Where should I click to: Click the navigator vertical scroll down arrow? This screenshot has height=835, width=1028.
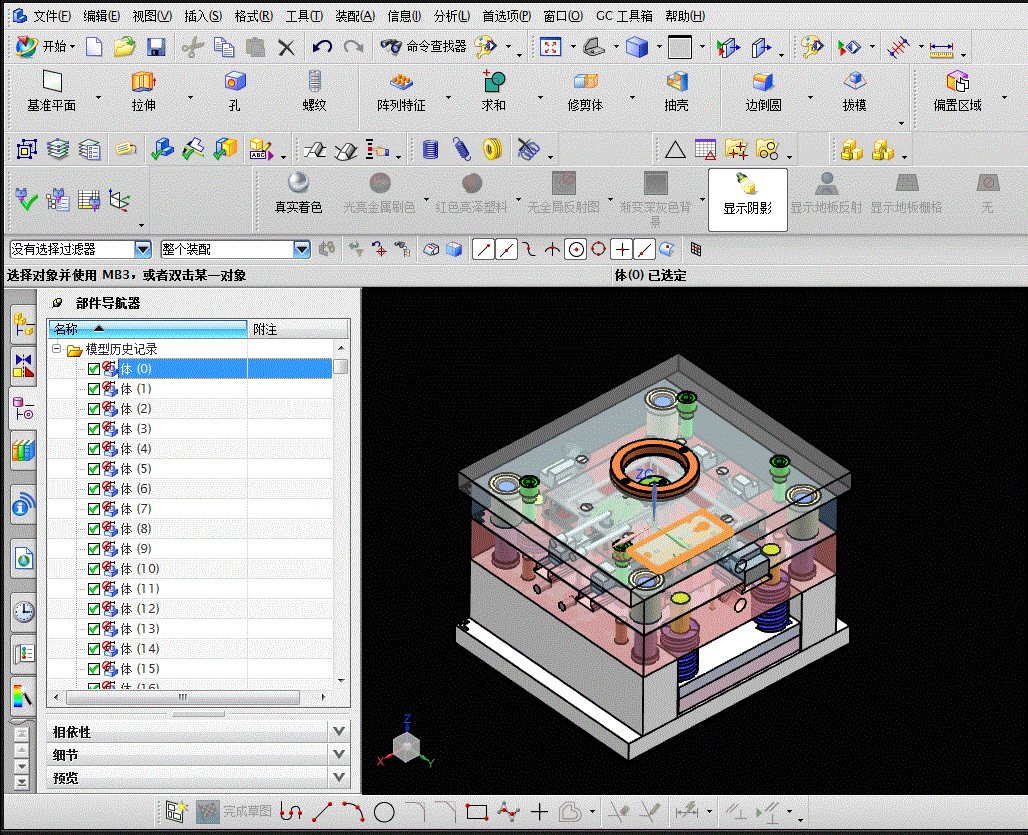tap(341, 681)
